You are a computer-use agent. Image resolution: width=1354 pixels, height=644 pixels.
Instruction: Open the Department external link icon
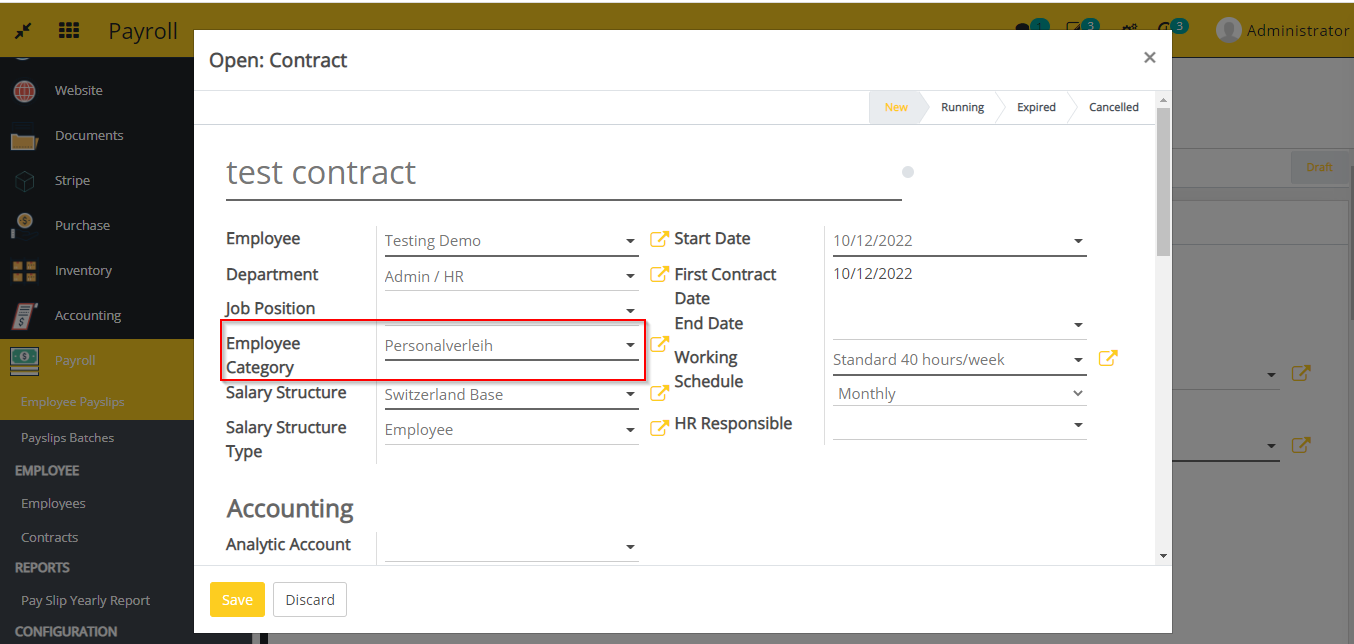pyautogui.click(x=659, y=275)
